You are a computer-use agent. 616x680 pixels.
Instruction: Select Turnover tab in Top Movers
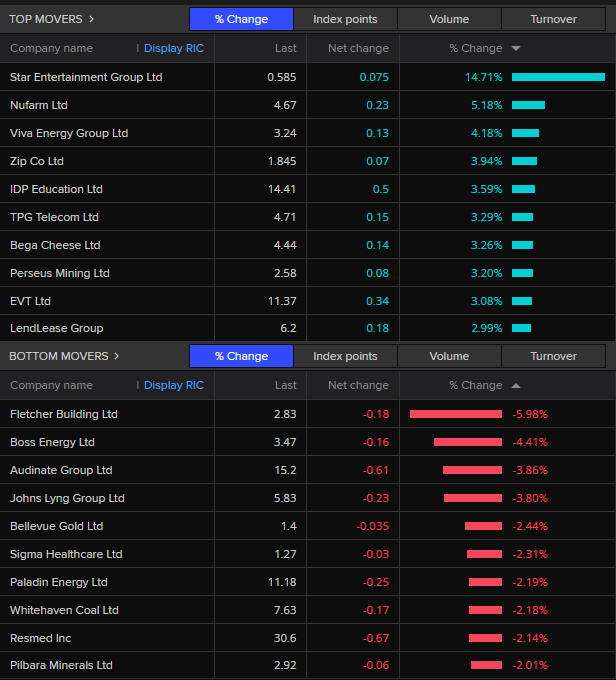553,19
